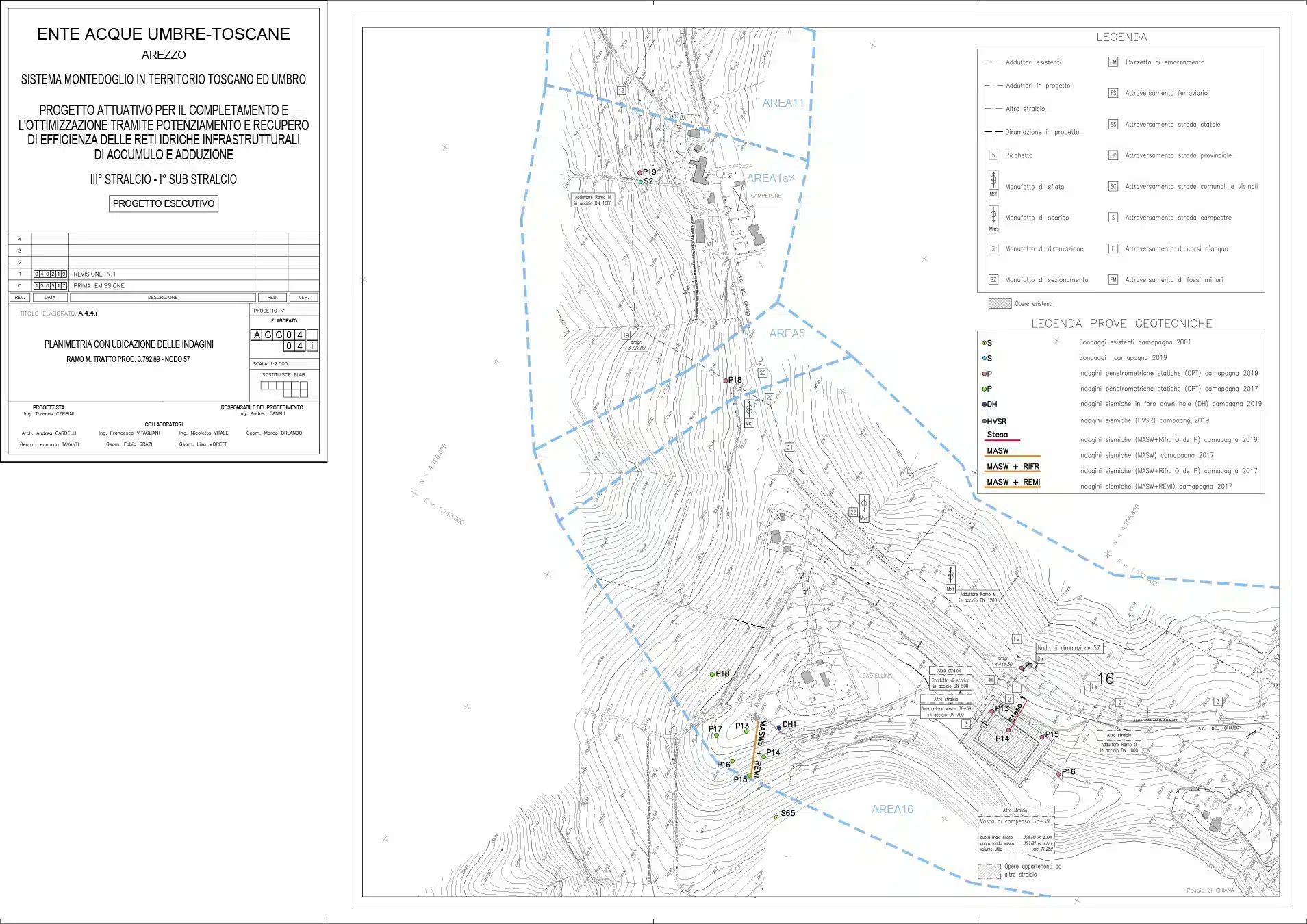Click the PLANIMETRIA CON UBICAZIONE DELLE INDAGINI title
The height and width of the screenshot is (924, 1307).
[x=129, y=344]
